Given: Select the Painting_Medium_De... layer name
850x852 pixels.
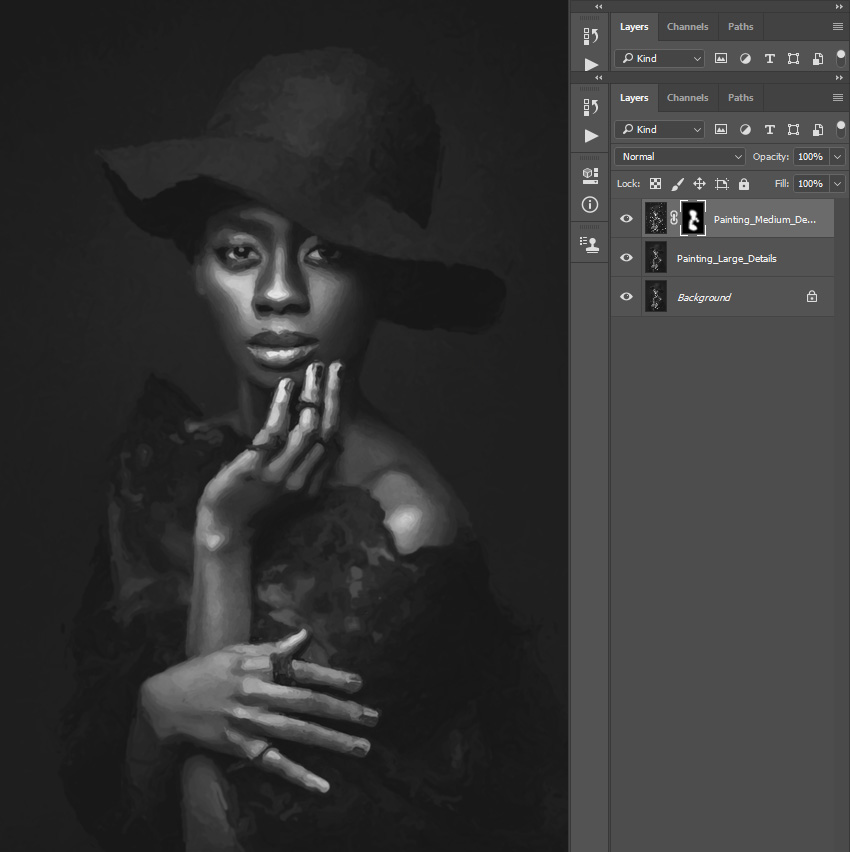Looking at the screenshot, I should tap(764, 220).
